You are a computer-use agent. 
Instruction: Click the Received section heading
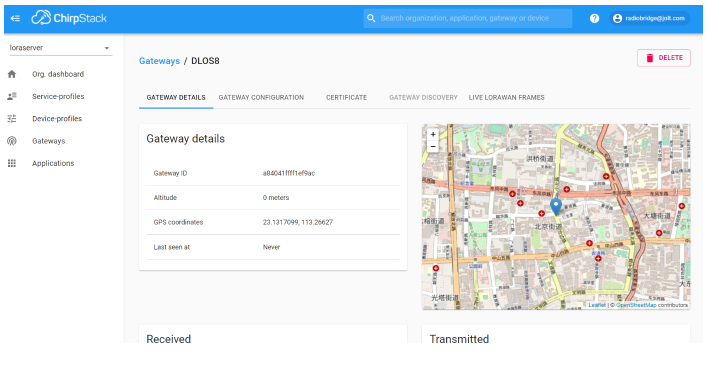click(x=168, y=339)
